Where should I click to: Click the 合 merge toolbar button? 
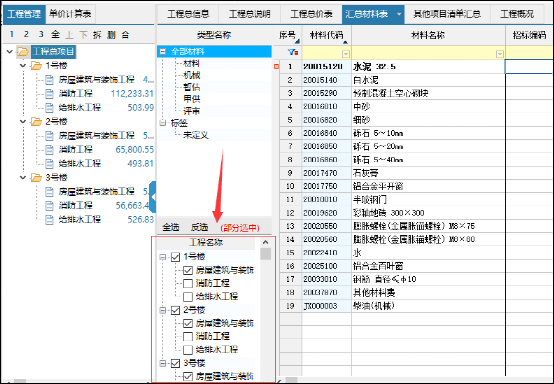point(125,35)
